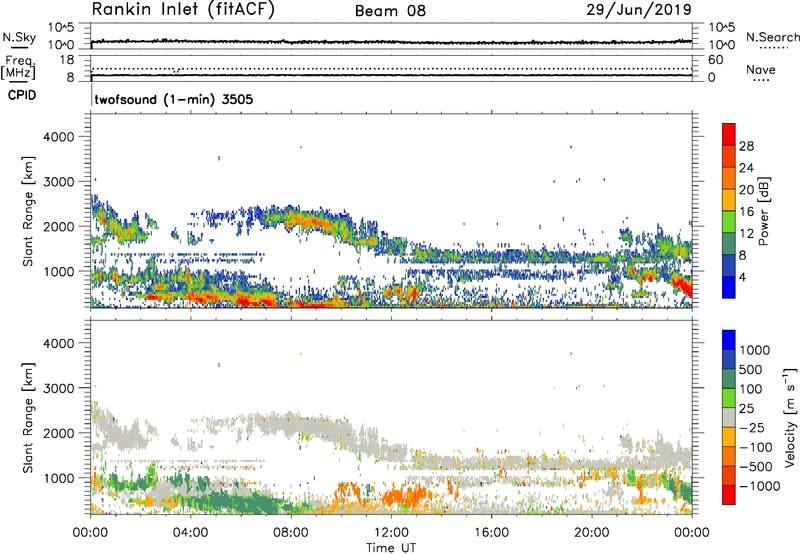
Task: Click the dotted line sample under 'N.Search'
Action: pos(773,47)
